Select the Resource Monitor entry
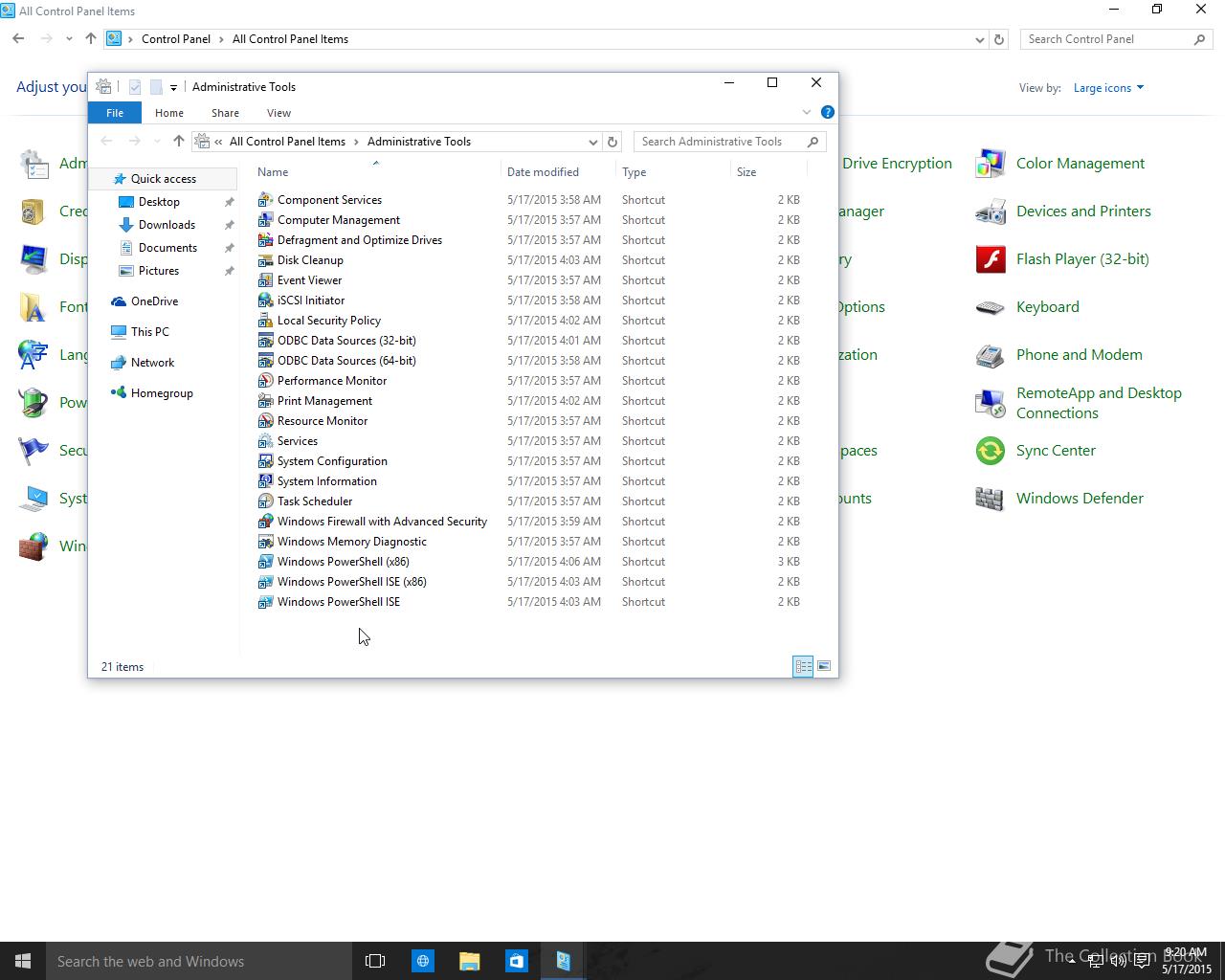Viewport: 1225px width, 980px height. (323, 421)
